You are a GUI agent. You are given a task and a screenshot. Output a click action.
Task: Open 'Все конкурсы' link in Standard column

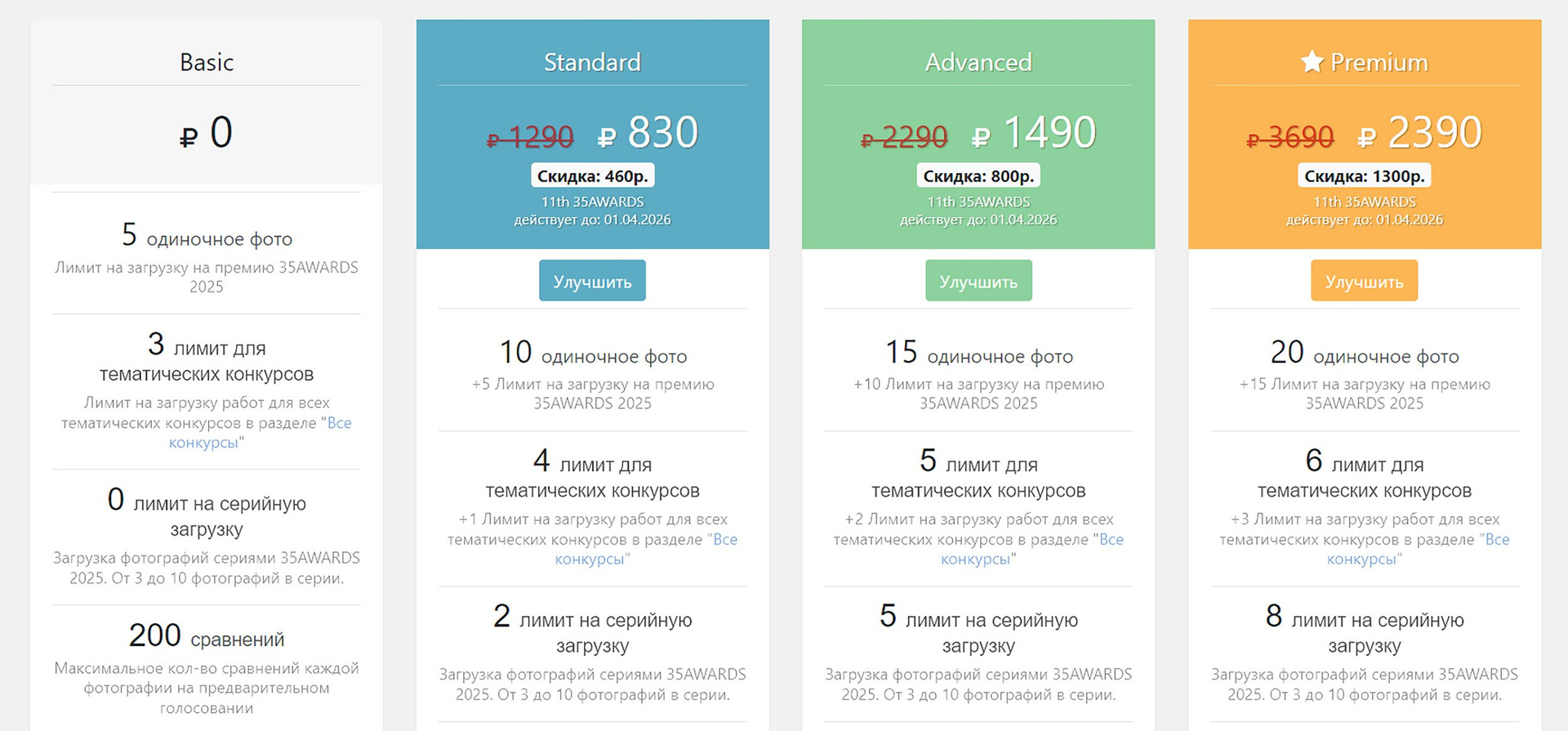646,549
